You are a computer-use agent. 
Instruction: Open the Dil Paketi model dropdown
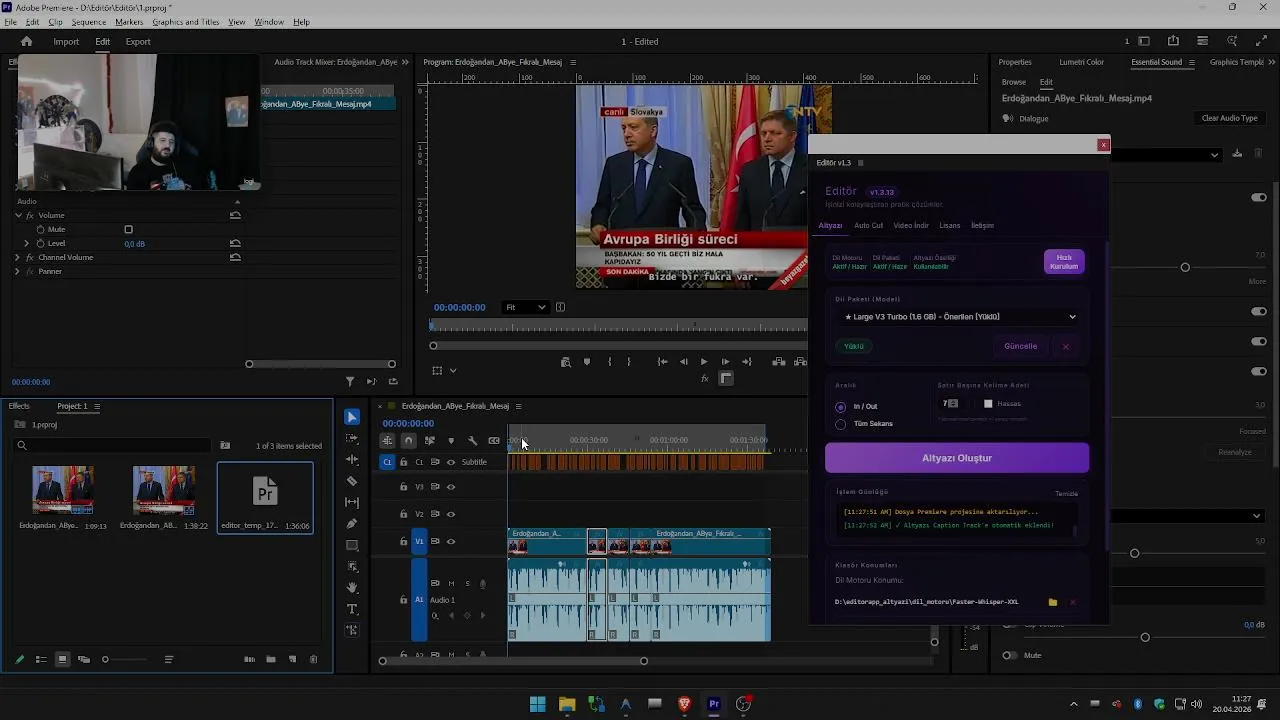[x=958, y=317]
